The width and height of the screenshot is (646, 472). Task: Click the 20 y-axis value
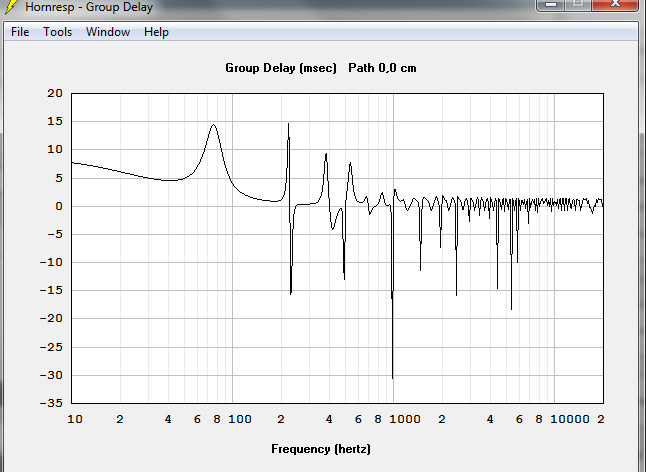pyautogui.click(x=55, y=93)
